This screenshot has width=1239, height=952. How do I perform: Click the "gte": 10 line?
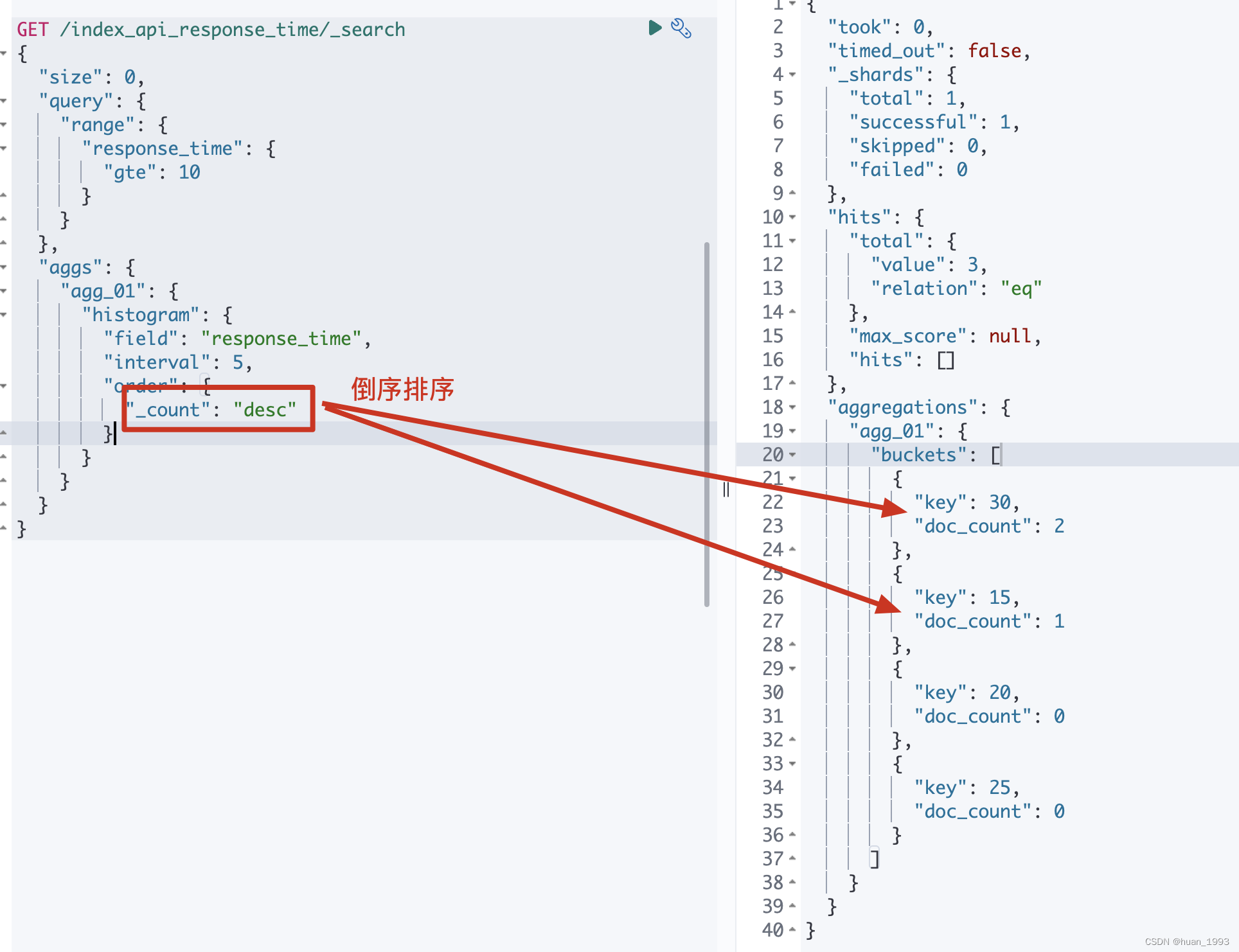[152, 172]
